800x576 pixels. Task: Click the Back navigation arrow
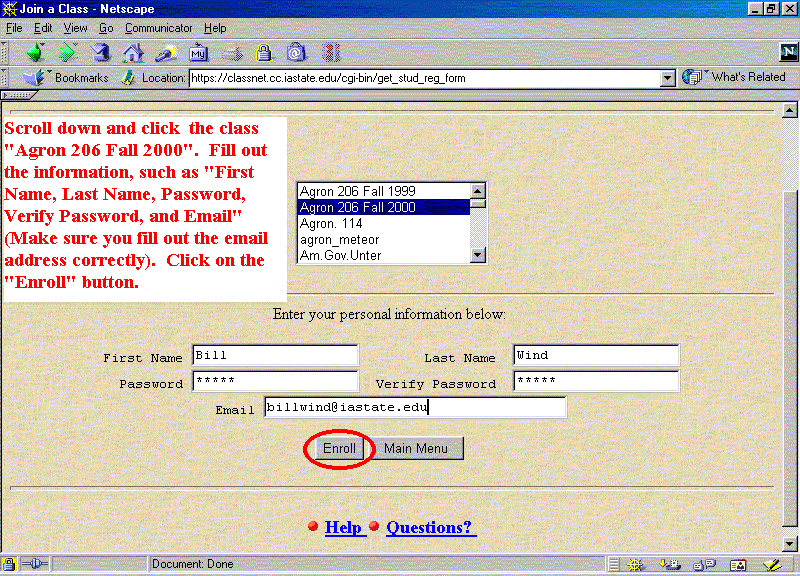(x=35, y=52)
